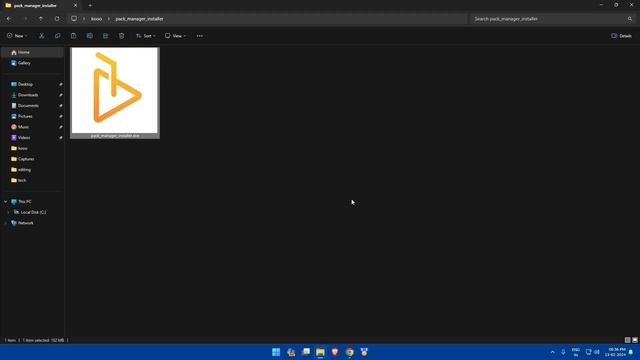Open the taskbar clock and date
Image resolution: width=640 pixels, height=360 pixels.
(x=616, y=352)
